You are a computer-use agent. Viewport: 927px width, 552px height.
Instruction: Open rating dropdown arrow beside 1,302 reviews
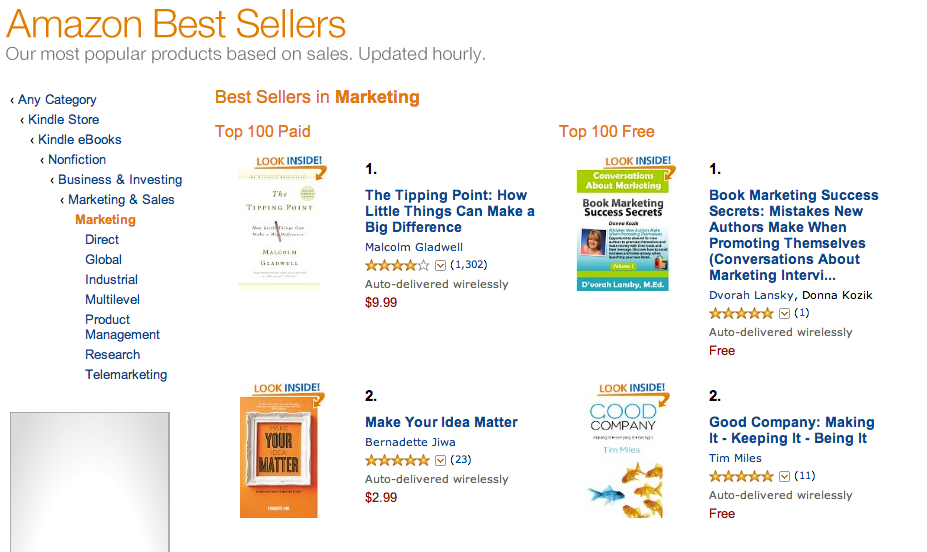point(440,265)
